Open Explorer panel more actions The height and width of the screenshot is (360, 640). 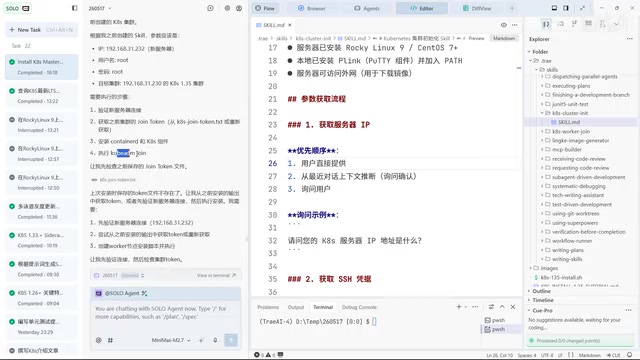(x=629, y=39)
